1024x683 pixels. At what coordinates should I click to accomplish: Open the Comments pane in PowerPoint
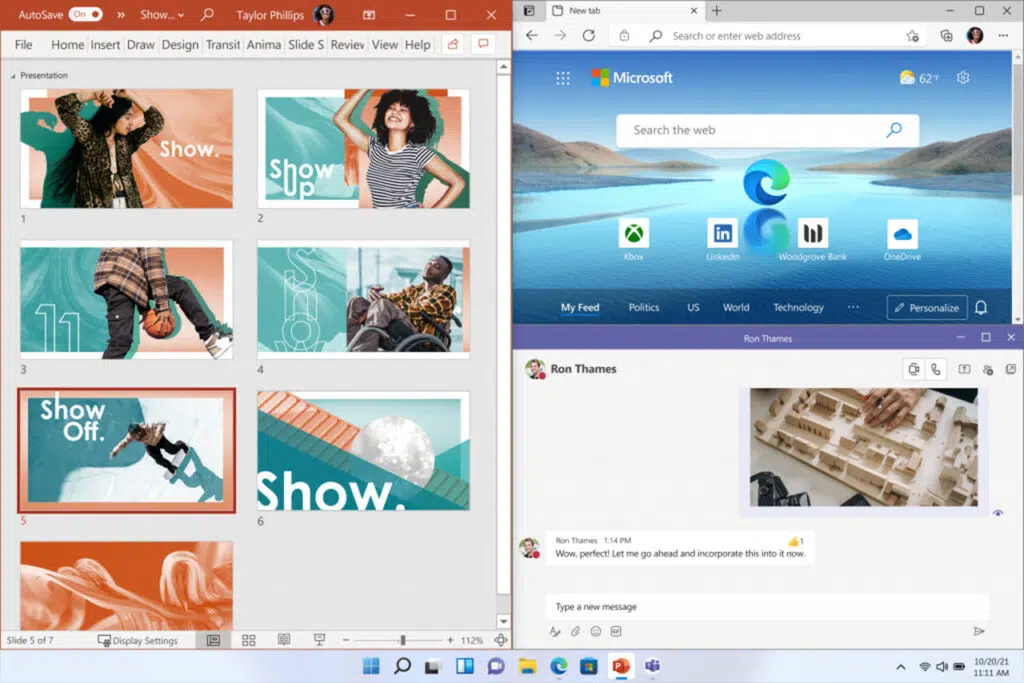point(484,44)
